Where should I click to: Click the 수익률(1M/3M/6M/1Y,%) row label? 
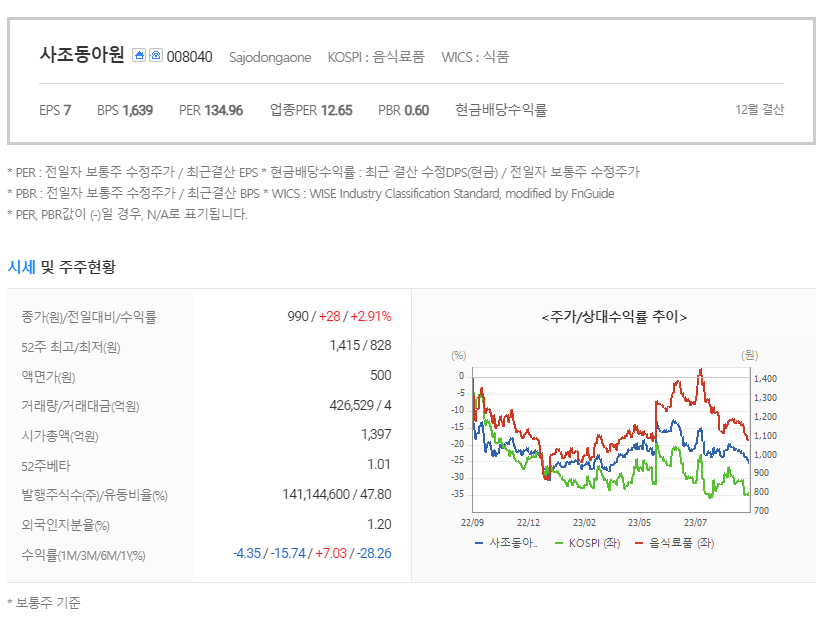(83, 555)
